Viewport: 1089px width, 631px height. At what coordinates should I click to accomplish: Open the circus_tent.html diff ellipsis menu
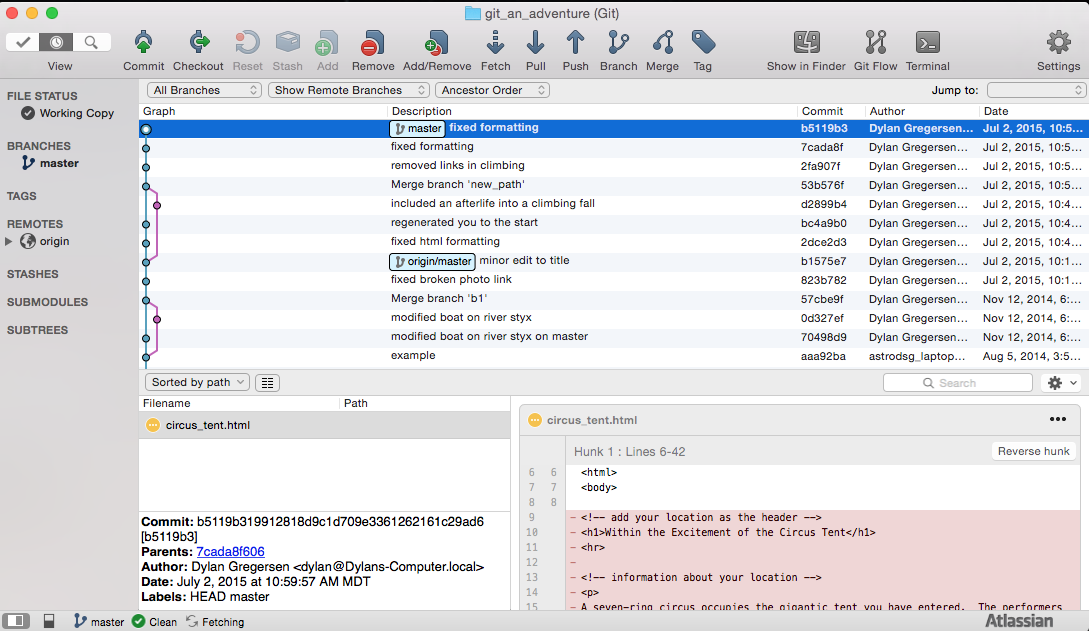pyautogui.click(x=1058, y=419)
